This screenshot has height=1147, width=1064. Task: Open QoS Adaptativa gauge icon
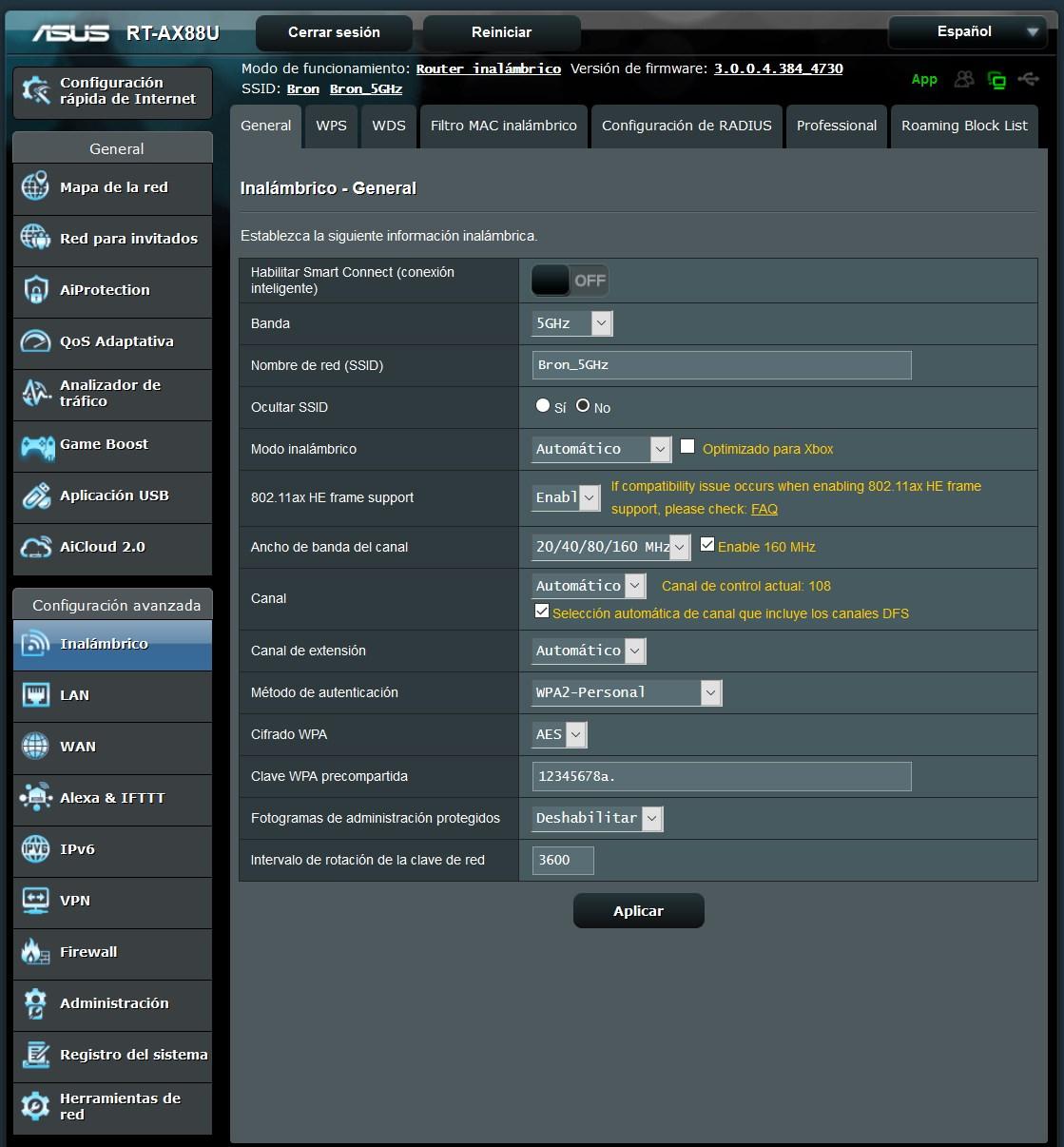(35, 341)
